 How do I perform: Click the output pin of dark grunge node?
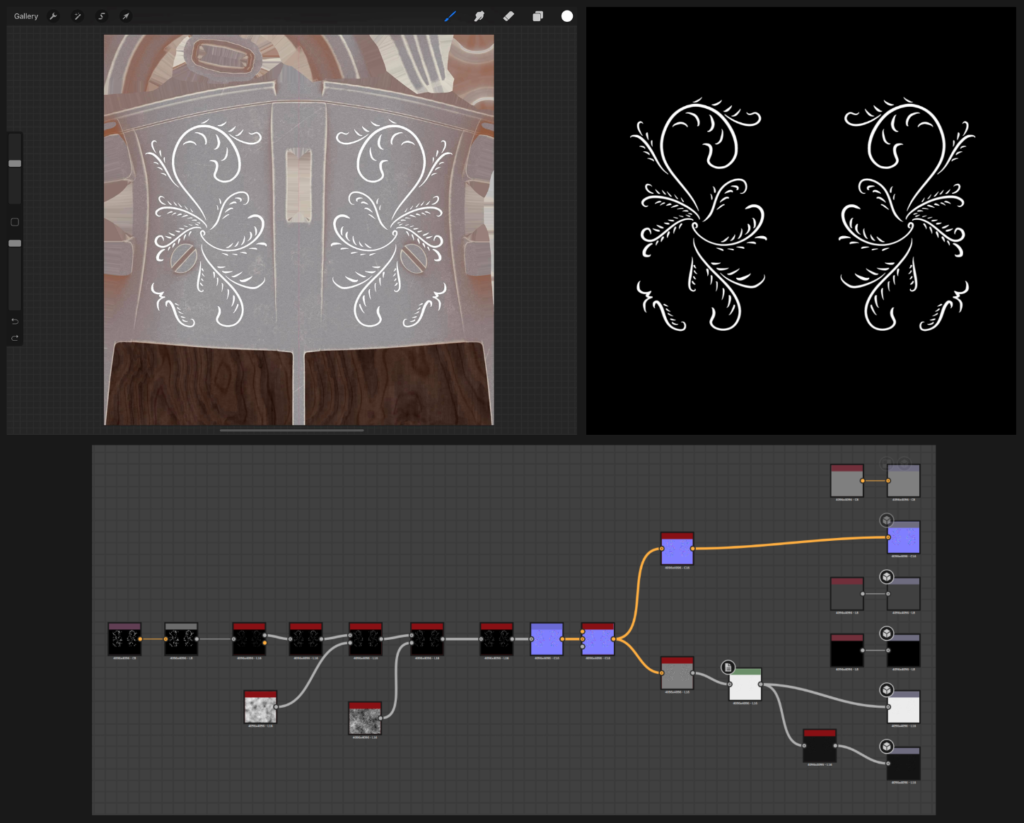381,718
